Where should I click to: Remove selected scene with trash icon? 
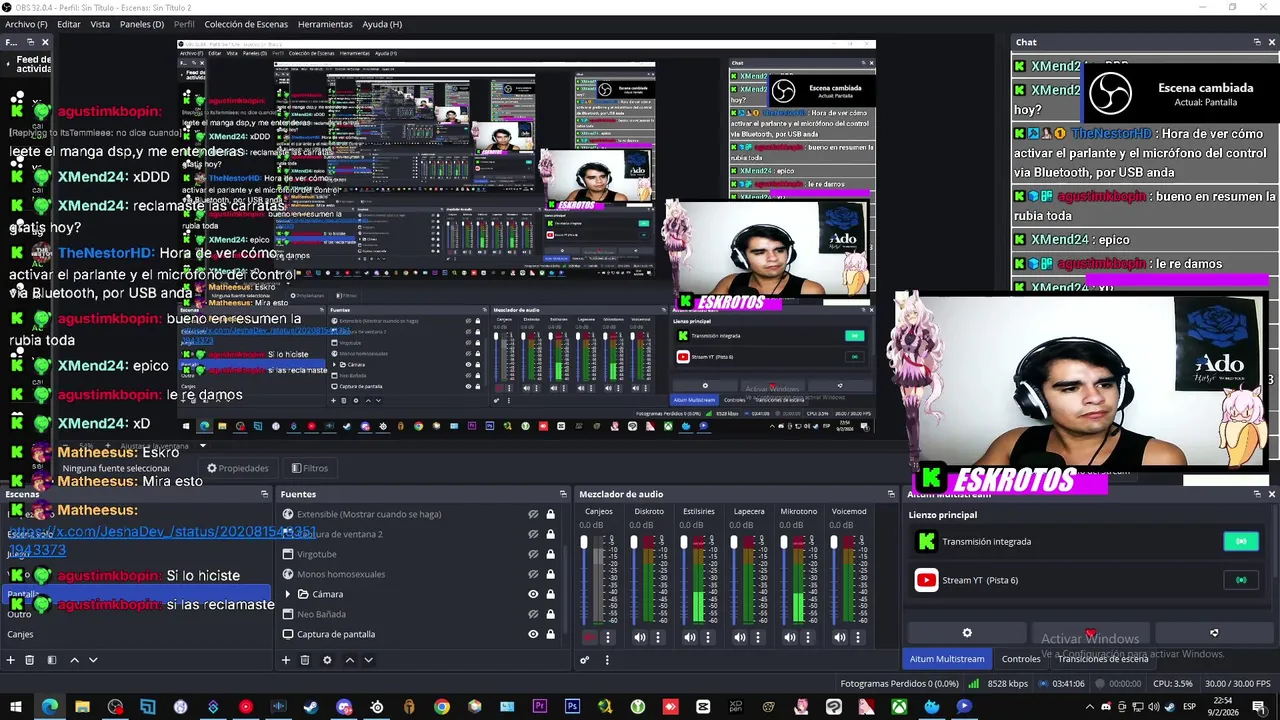(30, 660)
